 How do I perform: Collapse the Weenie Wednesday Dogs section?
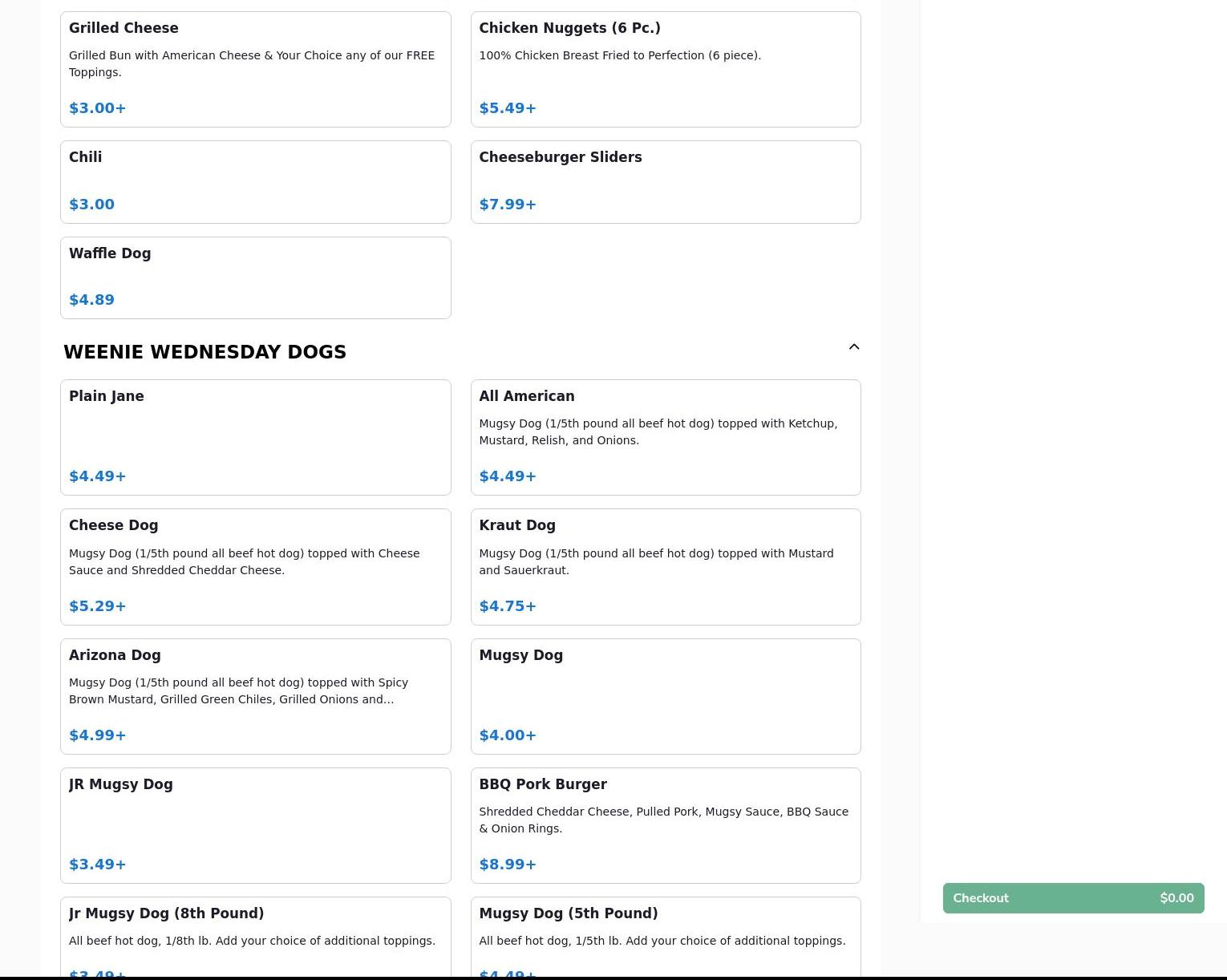[x=853, y=347]
